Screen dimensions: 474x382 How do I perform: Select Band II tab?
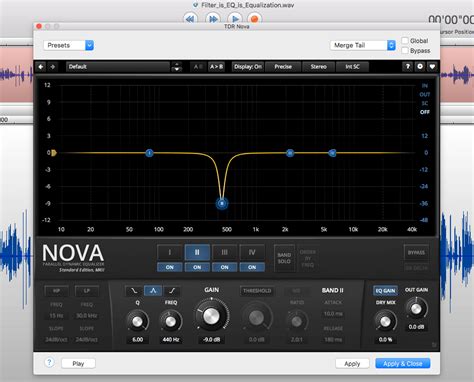coord(197,253)
